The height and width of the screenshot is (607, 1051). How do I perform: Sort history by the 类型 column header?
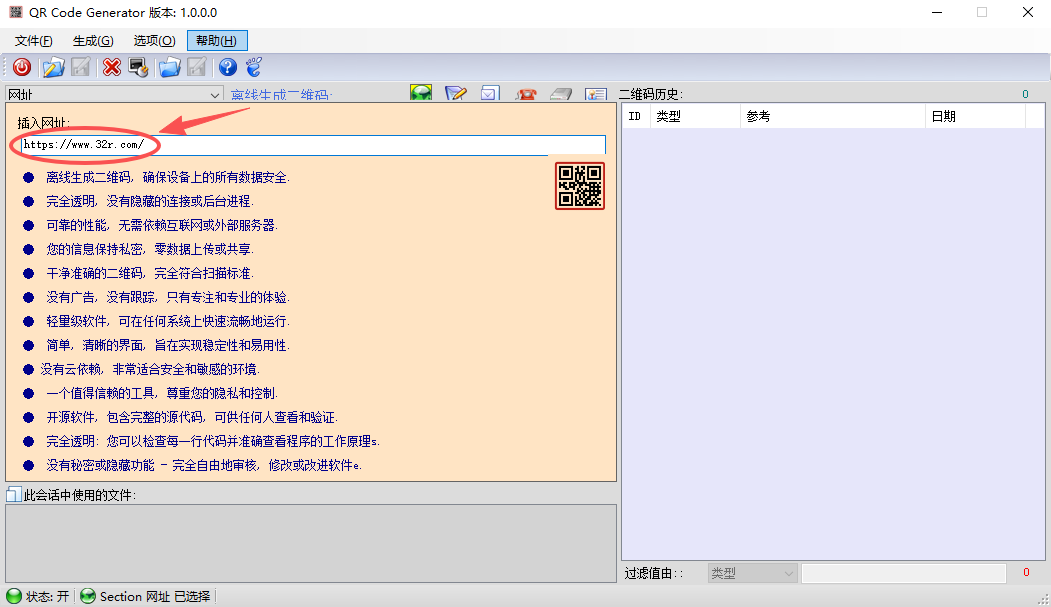tap(695, 116)
